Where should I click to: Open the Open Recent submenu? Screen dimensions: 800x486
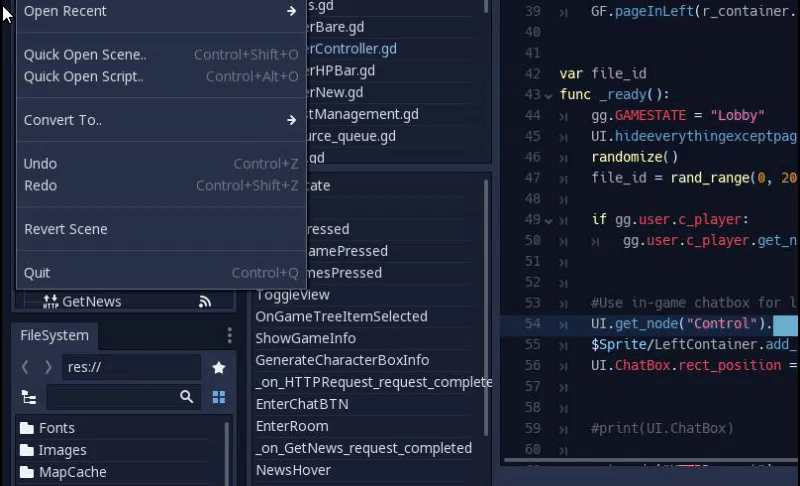click(161, 11)
